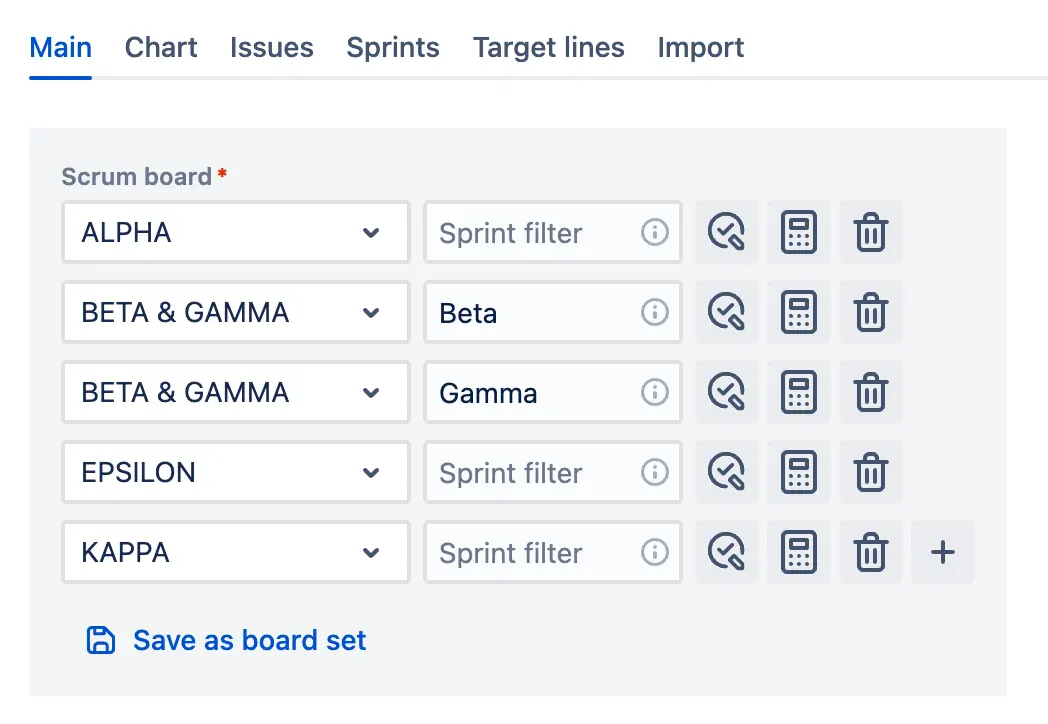Open calculator icon on Beta row

tap(799, 312)
